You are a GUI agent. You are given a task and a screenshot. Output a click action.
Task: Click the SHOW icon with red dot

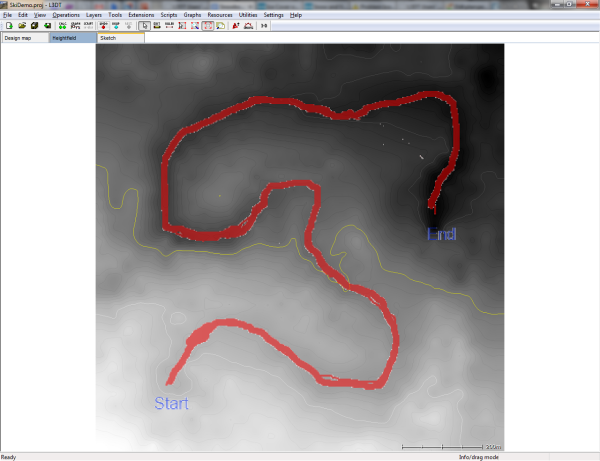(x=104, y=25)
